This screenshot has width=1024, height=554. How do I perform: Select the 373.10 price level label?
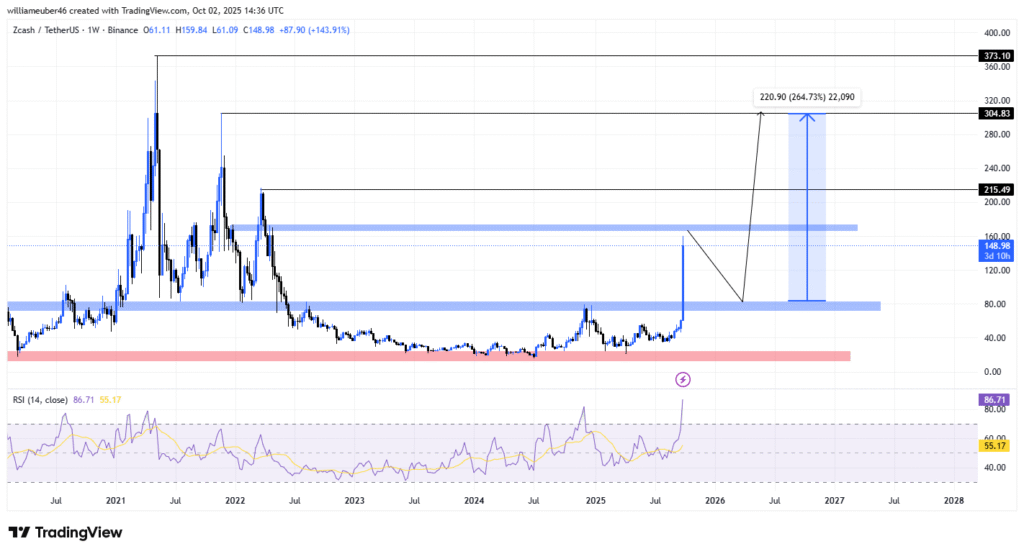[x=995, y=56]
